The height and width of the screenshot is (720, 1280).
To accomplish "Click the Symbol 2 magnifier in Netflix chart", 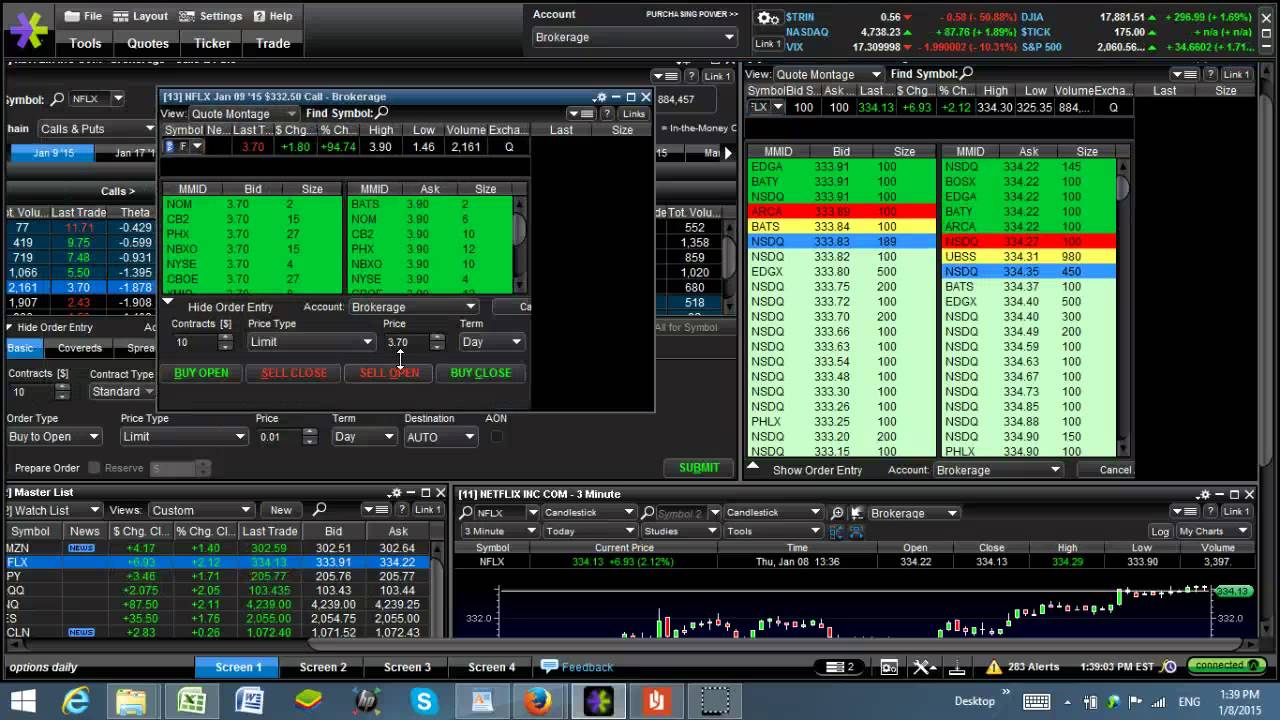I will 649,513.
